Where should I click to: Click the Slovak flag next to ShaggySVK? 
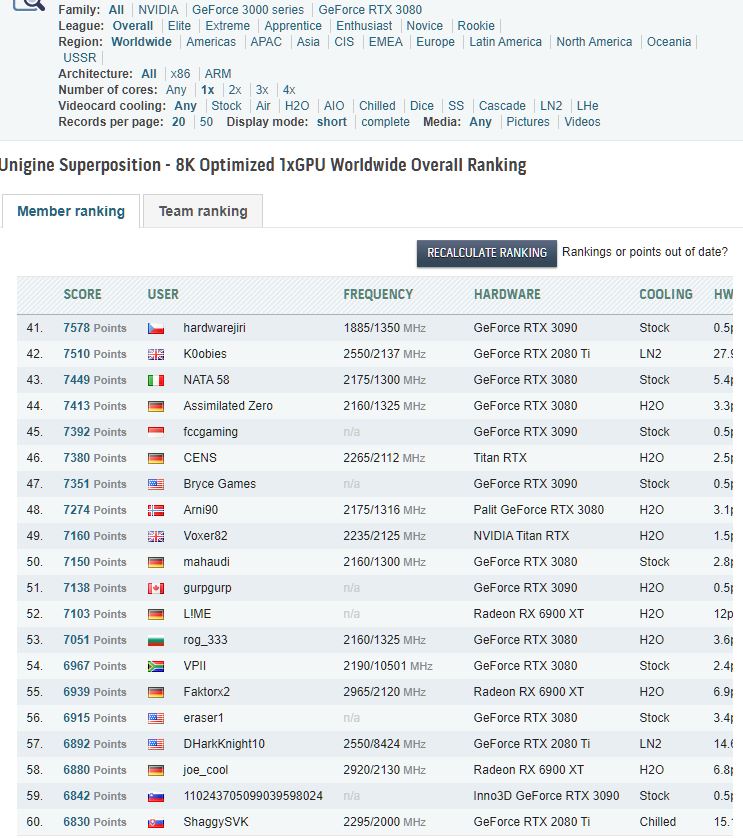coord(156,823)
